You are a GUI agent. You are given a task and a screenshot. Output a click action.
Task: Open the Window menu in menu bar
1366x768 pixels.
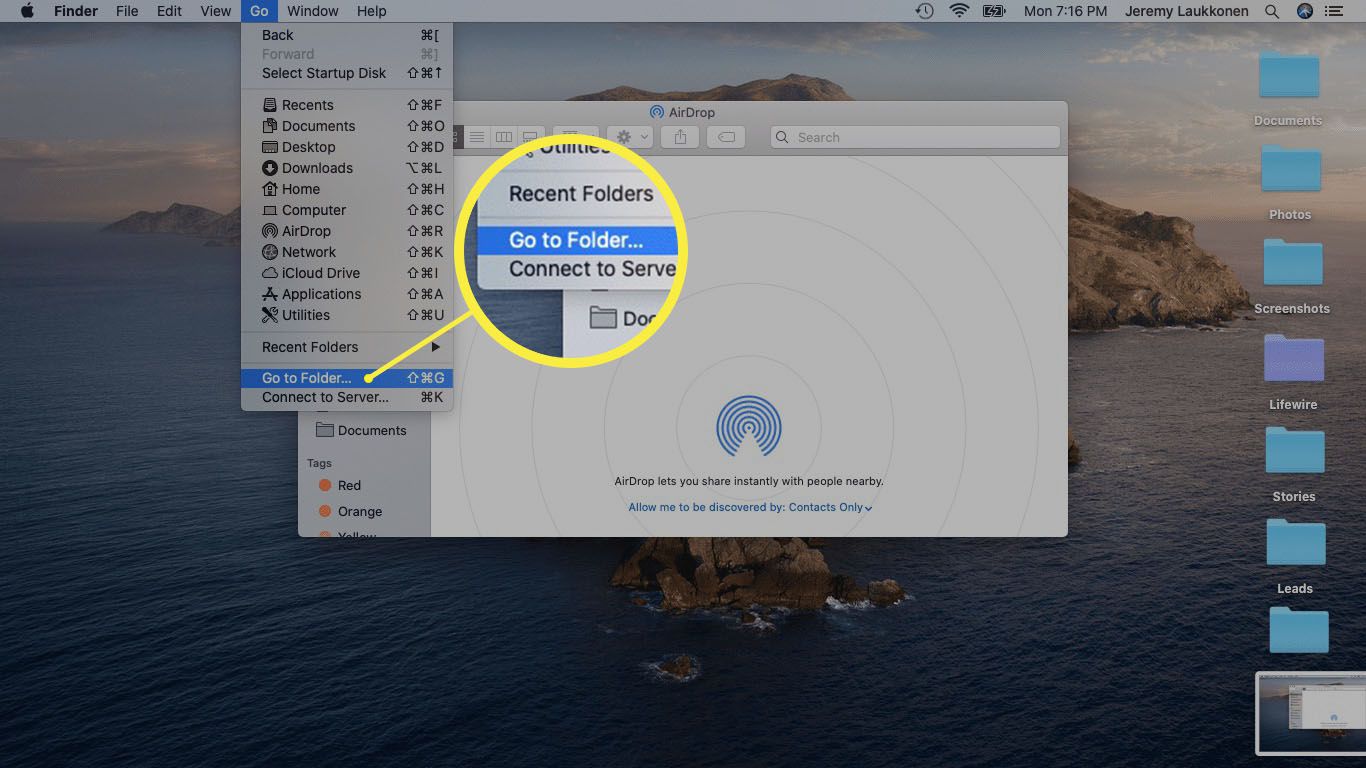(312, 11)
